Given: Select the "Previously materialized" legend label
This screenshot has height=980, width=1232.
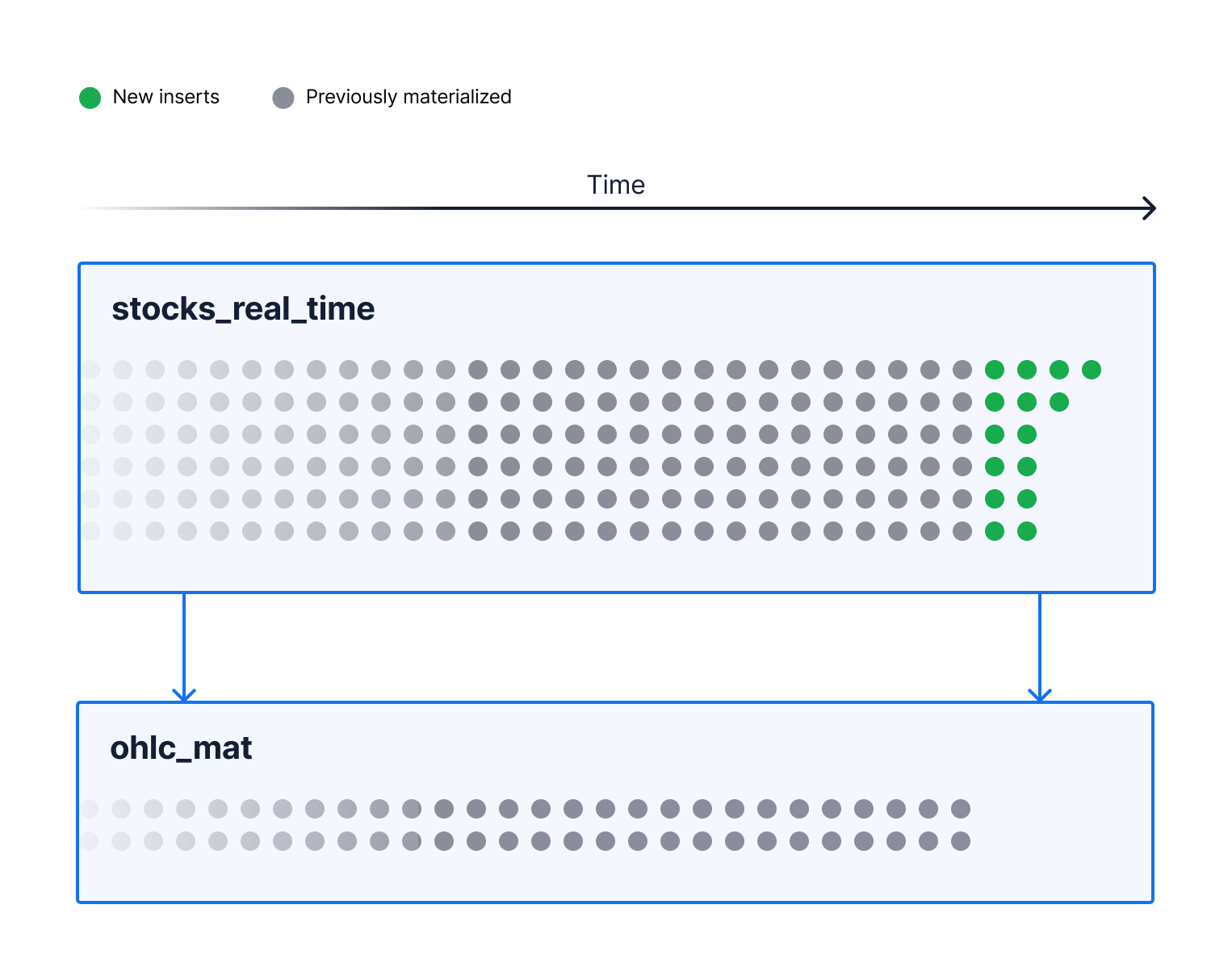Looking at the screenshot, I should (x=408, y=97).
